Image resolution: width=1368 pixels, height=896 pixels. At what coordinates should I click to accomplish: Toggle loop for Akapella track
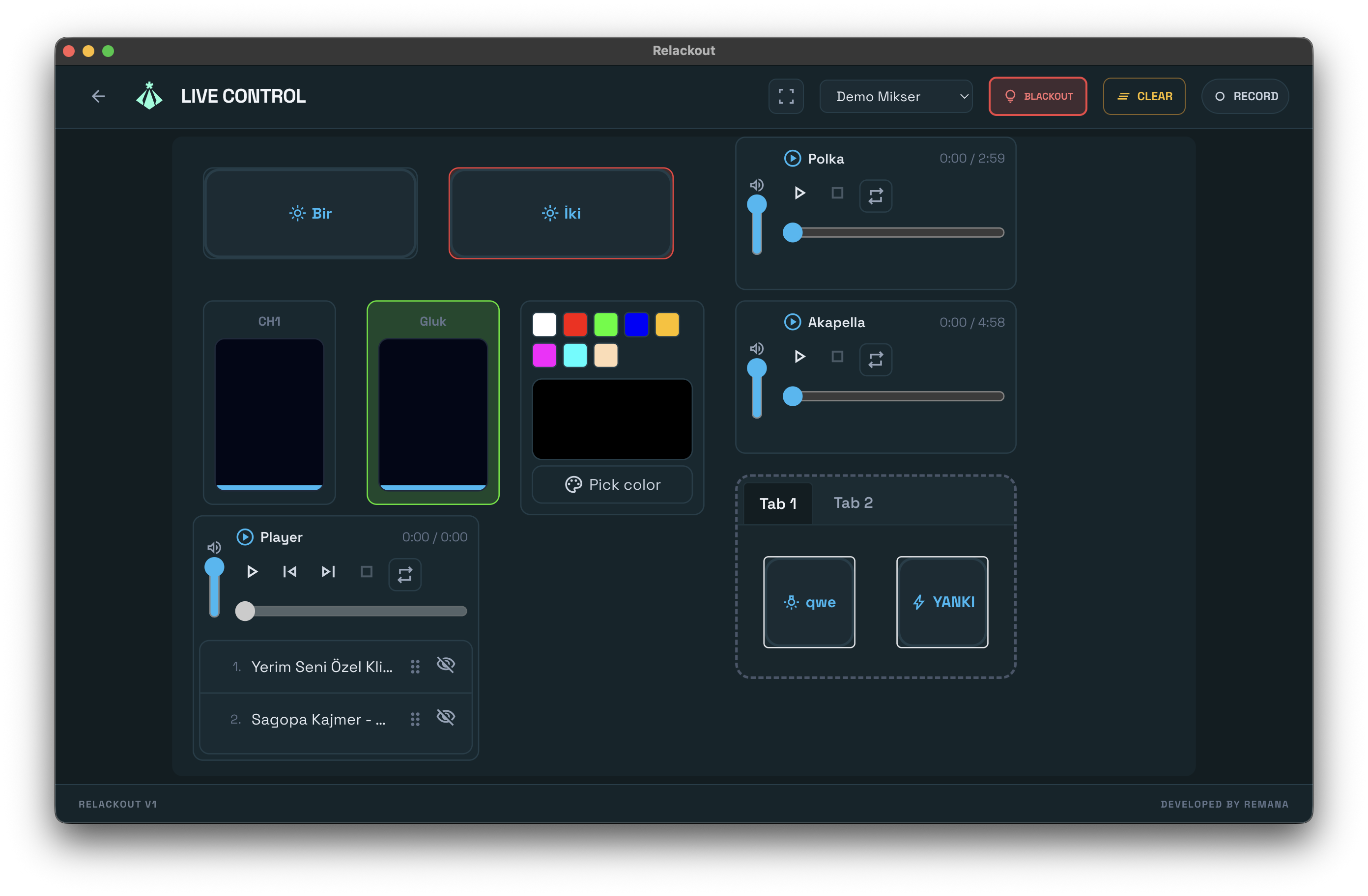click(x=876, y=360)
